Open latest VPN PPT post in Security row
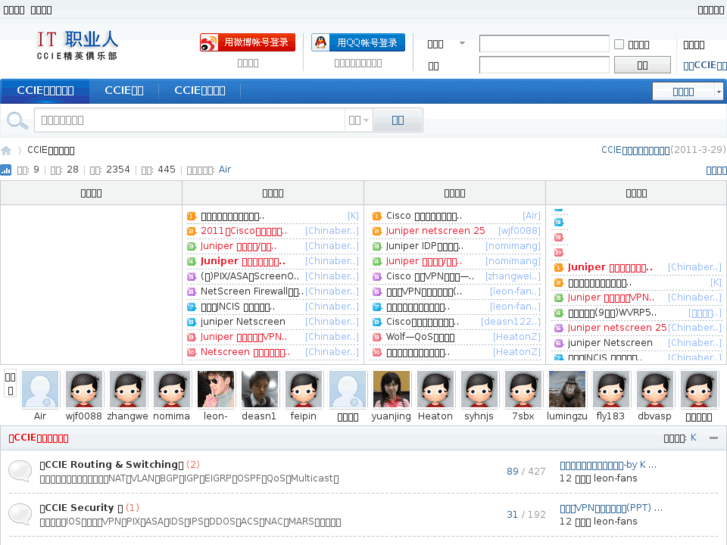This screenshot has height=545, width=727. coord(611,508)
